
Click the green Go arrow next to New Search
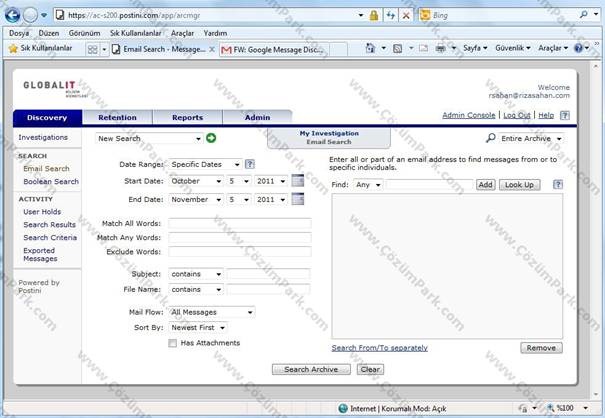[211, 138]
